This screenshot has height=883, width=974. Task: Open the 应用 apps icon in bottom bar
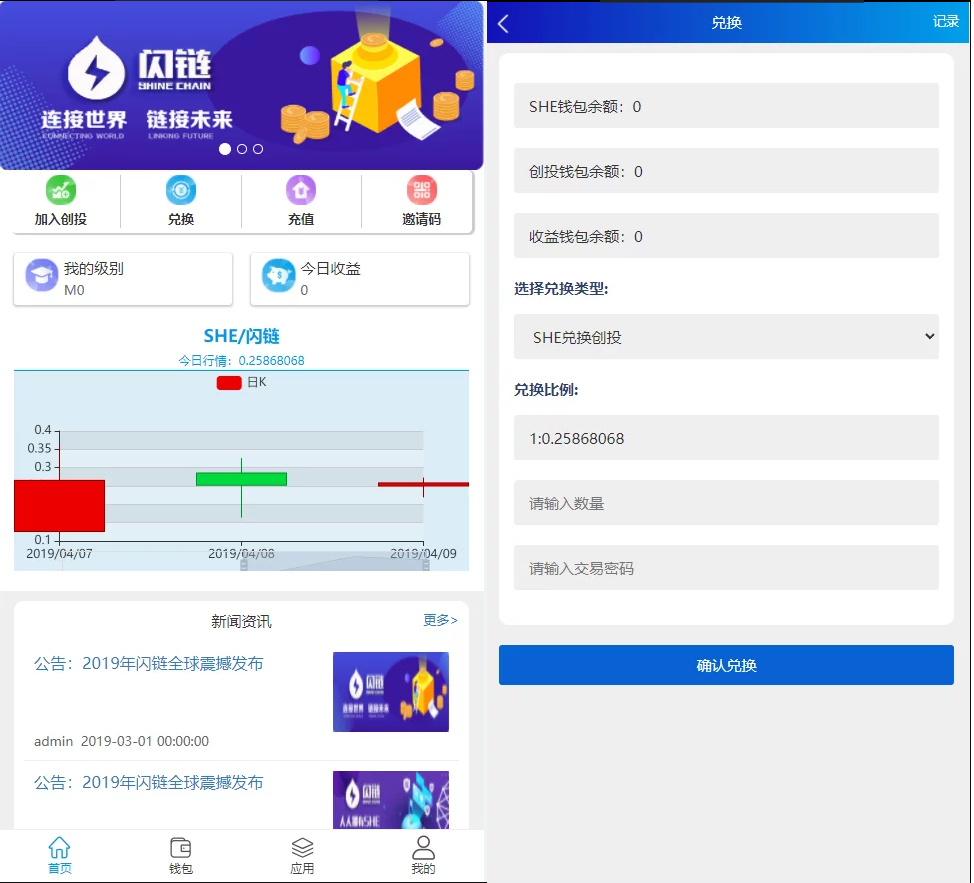pyautogui.click(x=302, y=855)
